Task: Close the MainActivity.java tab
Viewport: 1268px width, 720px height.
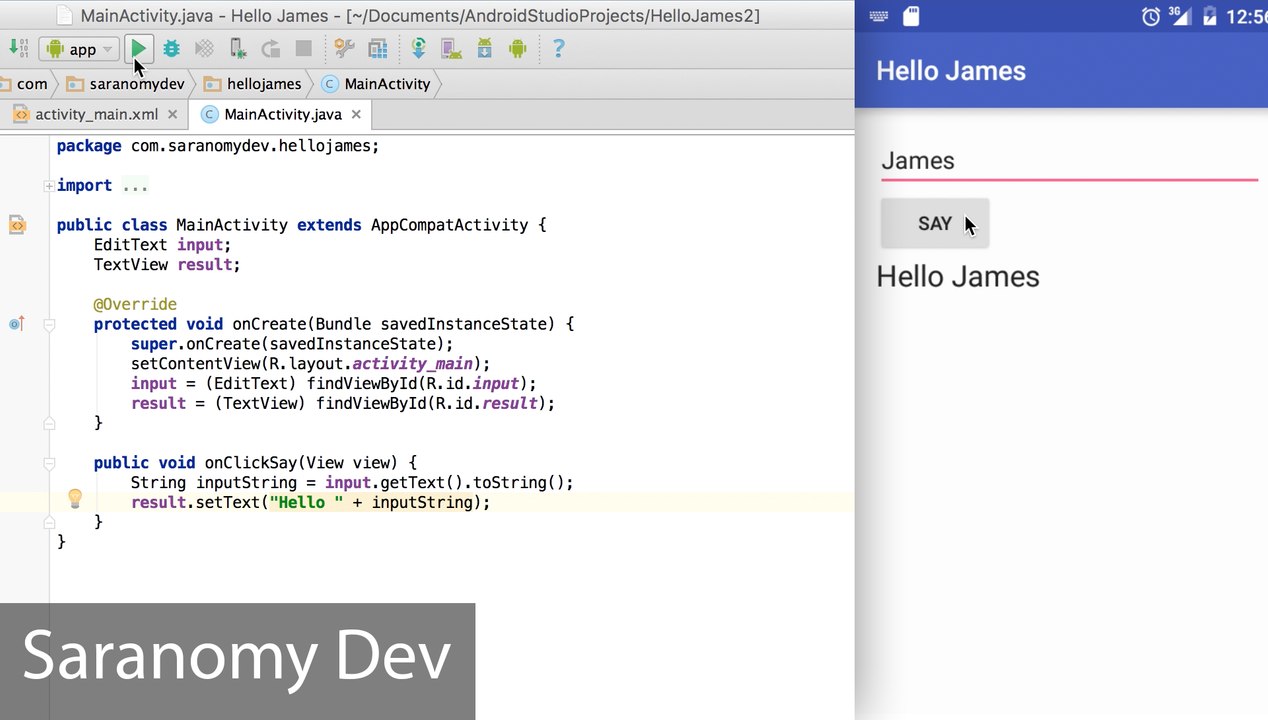Action: tap(356, 115)
